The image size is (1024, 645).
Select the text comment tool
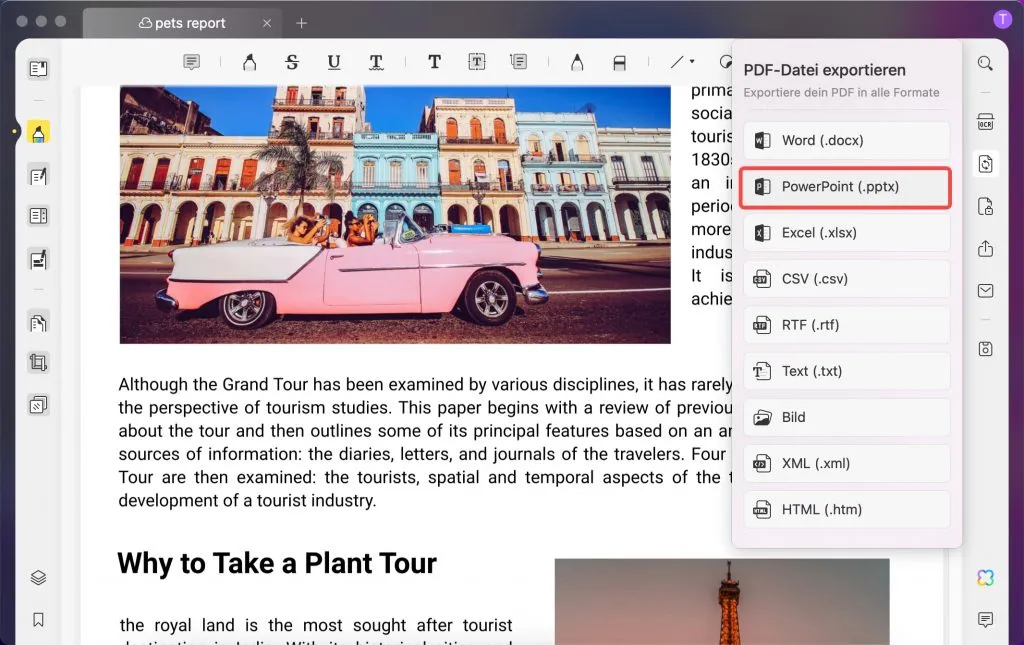435,62
